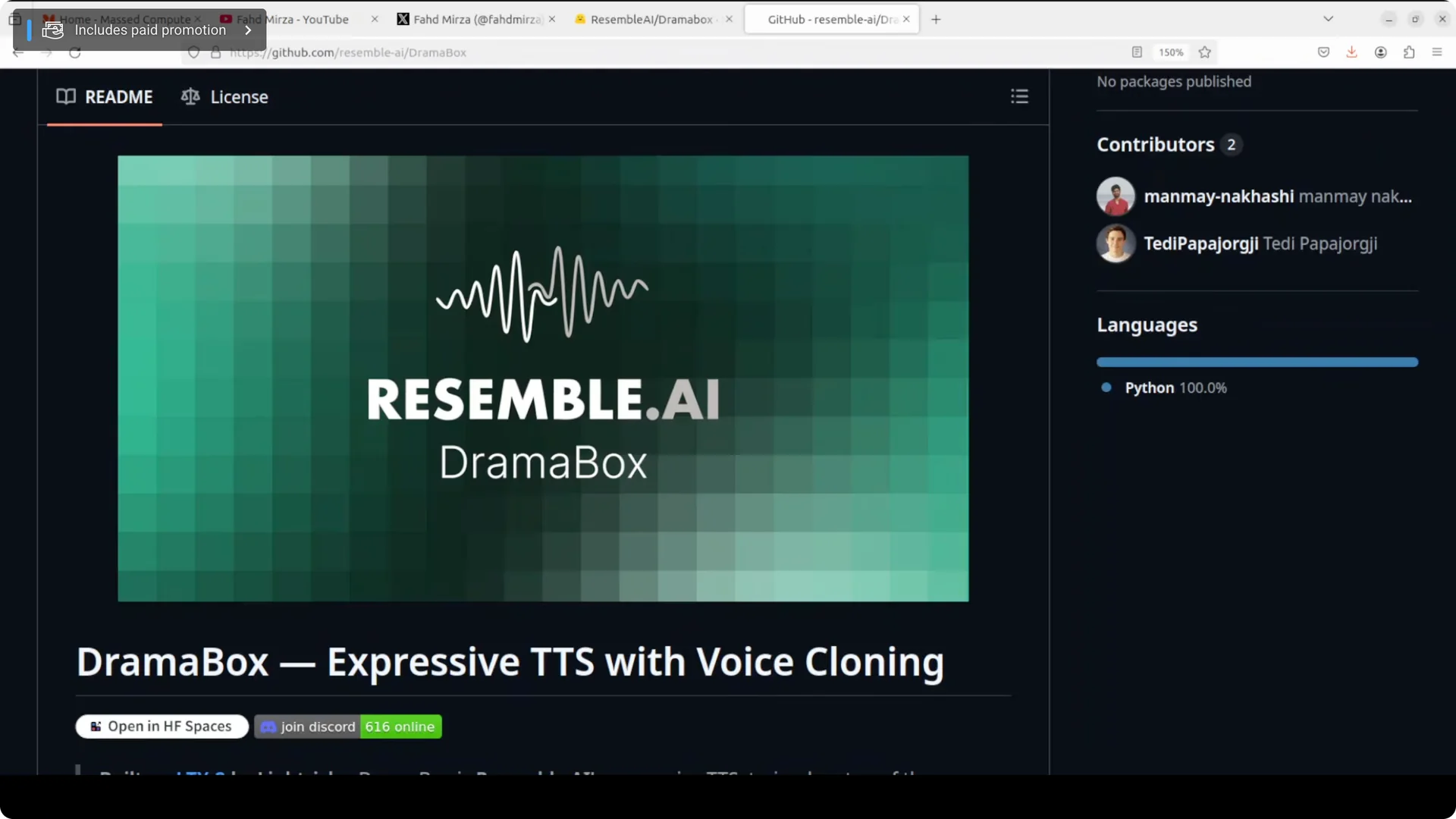This screenshot has width=1456, height=819.
Task: Click the Open in HF Spaces badge
Action: (162, 726)
